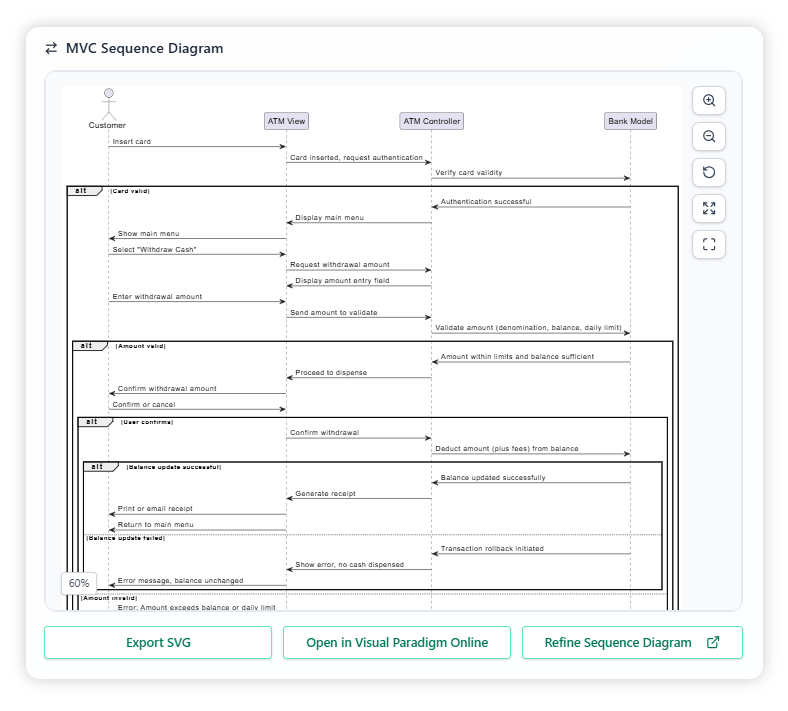Click the Refine Sequence Diagram button
Viewport: 788px width, 711px height.
(x=631, y=643)
